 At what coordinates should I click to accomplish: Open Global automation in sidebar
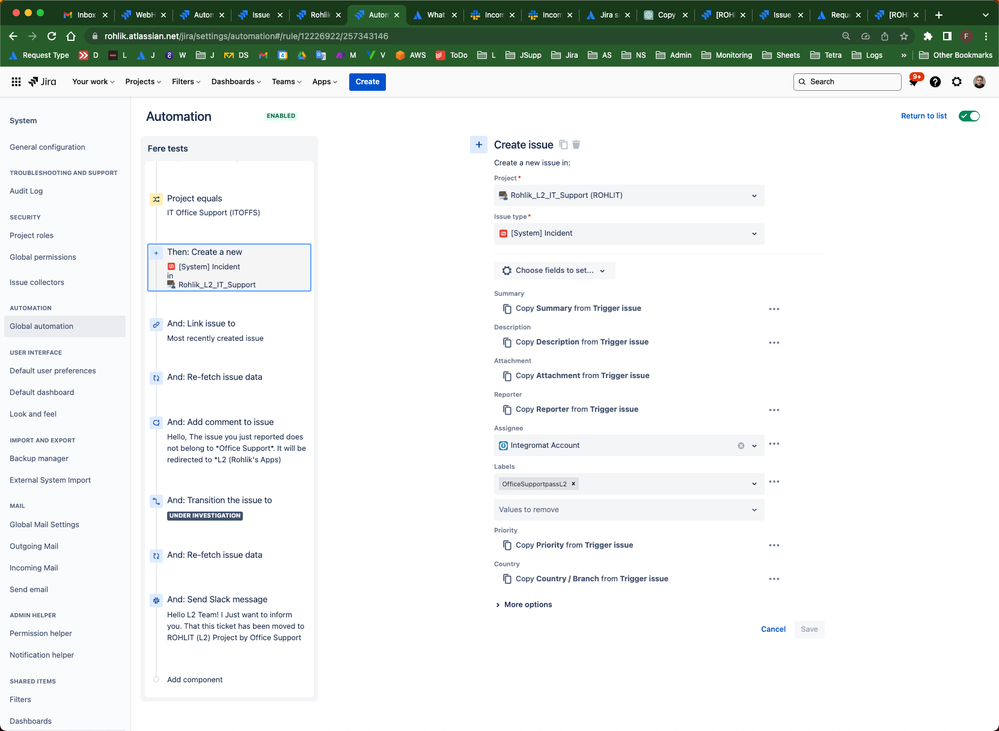pos(64,326)
